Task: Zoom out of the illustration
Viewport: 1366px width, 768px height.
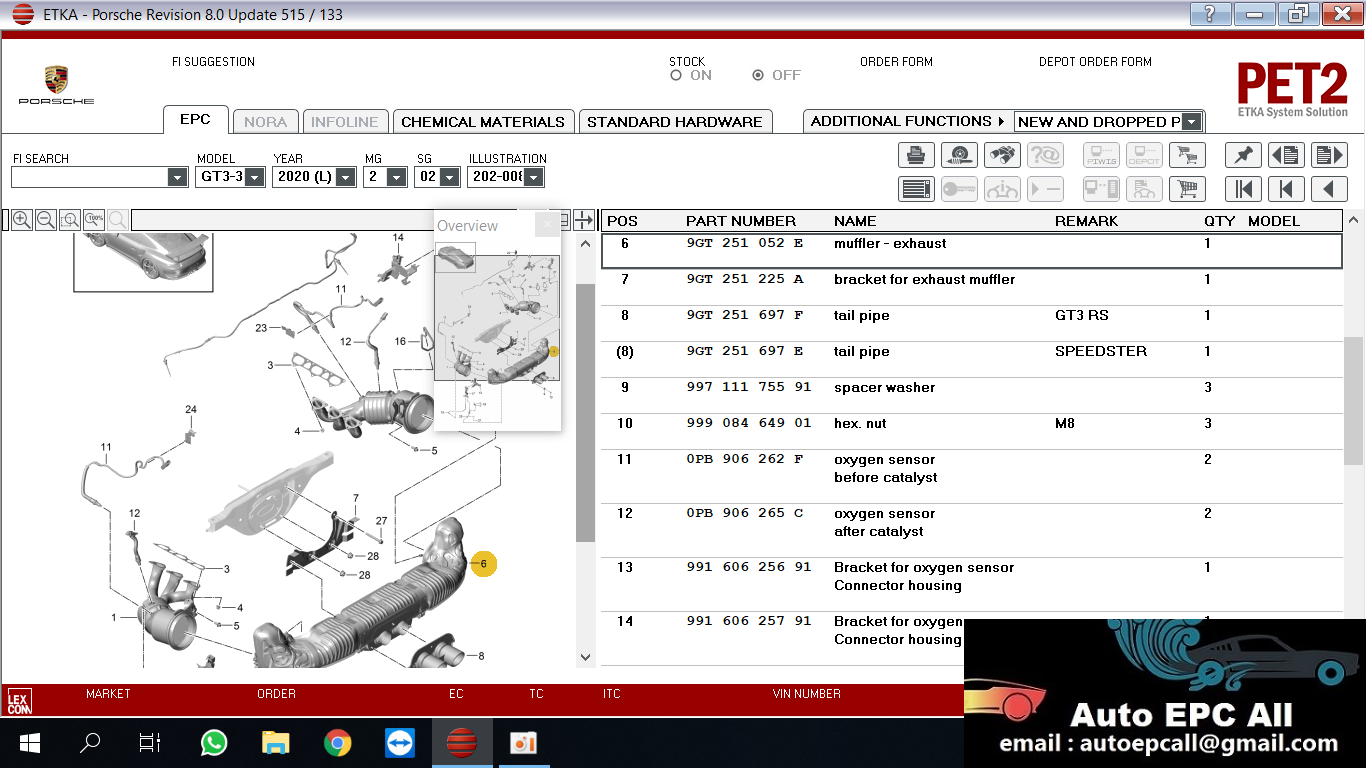Action: (x=45, y=220)
